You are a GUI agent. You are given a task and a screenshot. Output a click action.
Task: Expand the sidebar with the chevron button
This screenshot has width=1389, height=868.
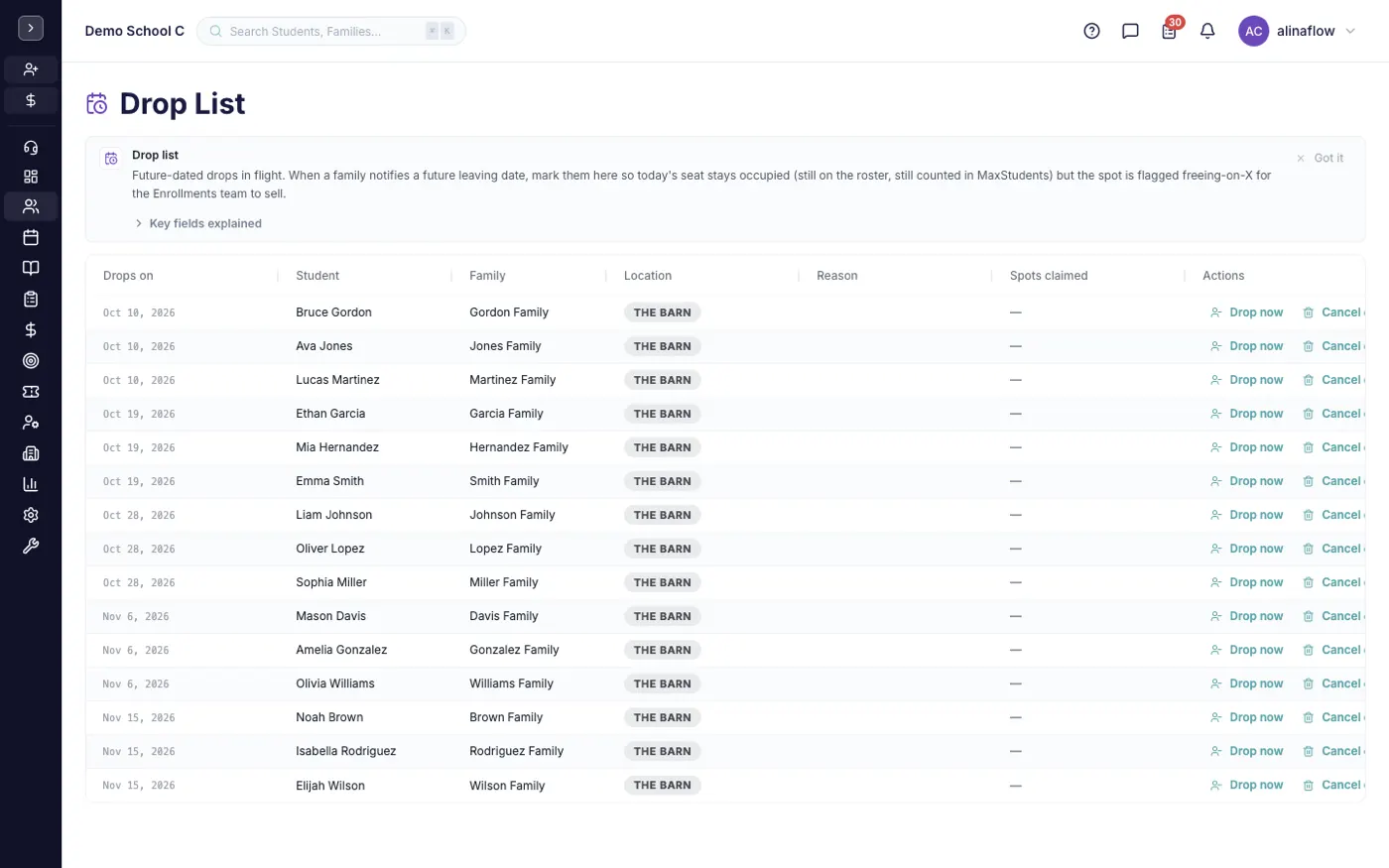[31, 29]
